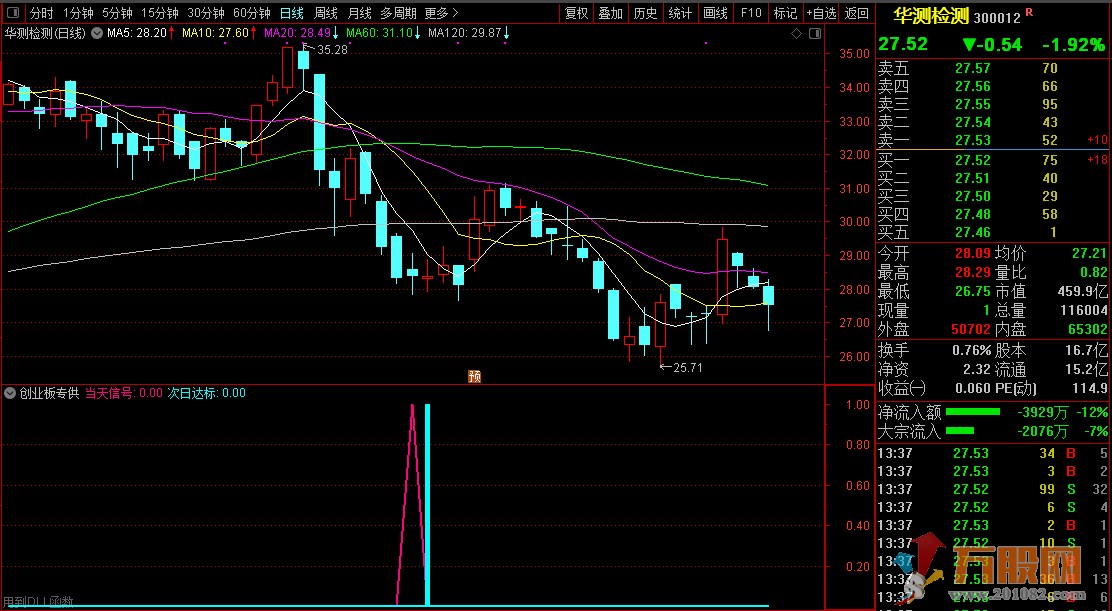Click the 35.28 high price annotation
The image size is (1112, 611).
[332, 50]
